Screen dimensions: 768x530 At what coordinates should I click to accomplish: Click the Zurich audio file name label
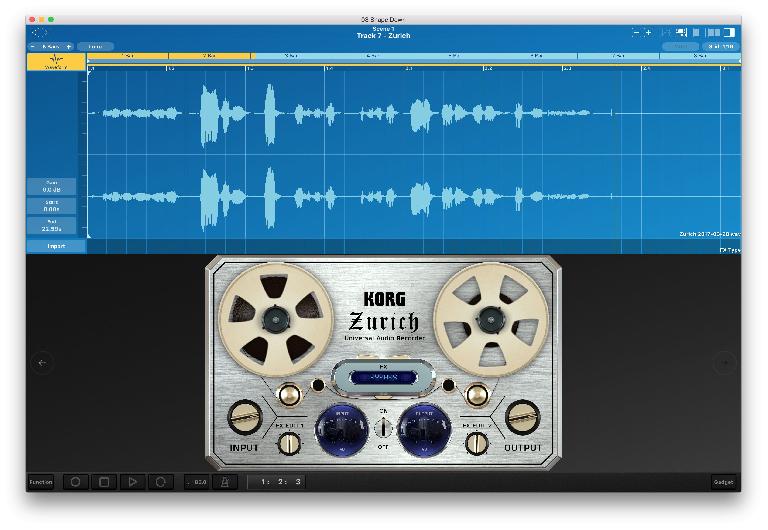pos(710,234)
